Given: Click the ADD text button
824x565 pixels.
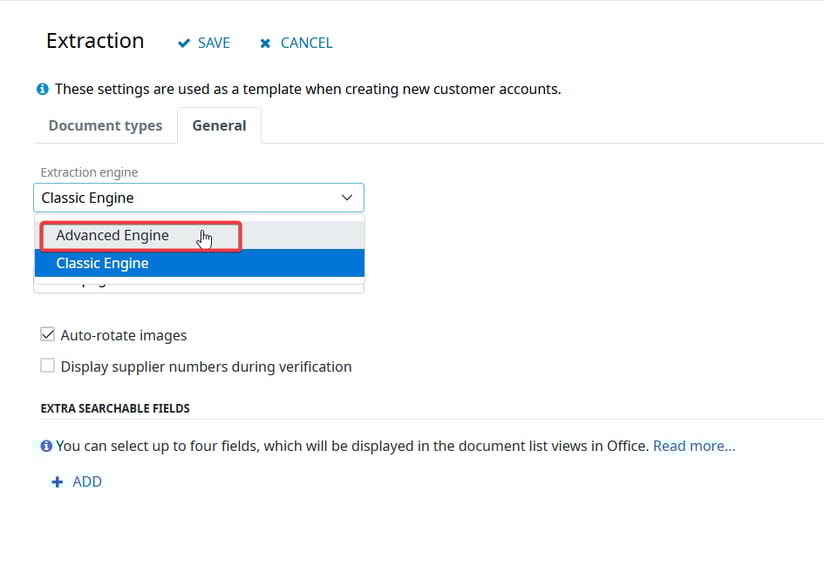Looking at the screenshot, I should pyautogui.click(x=87, y=482).
